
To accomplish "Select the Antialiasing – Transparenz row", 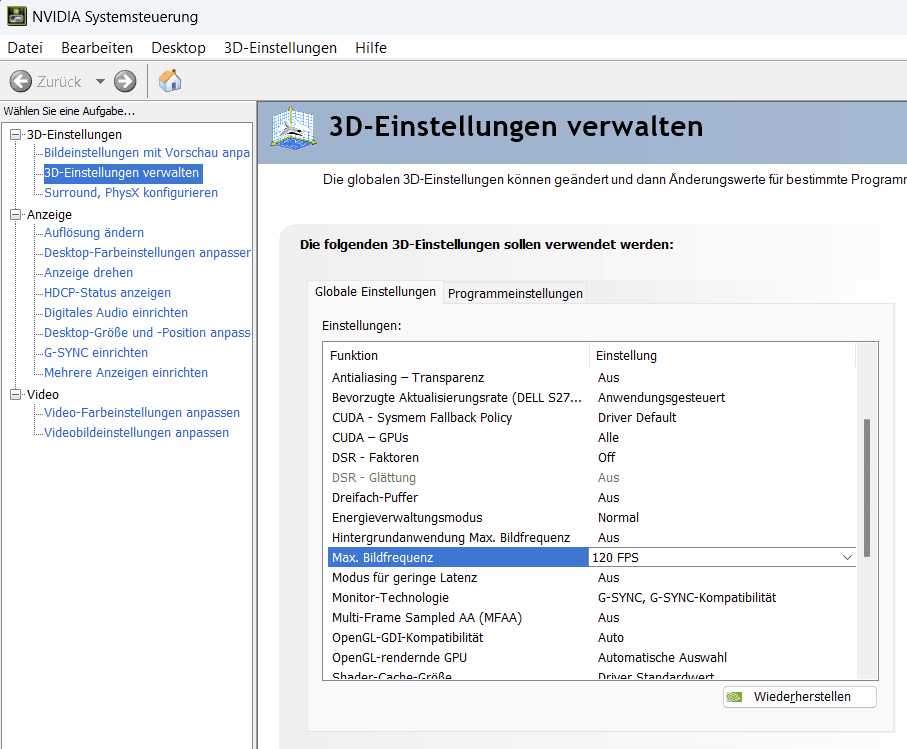I will coord(591,378).
